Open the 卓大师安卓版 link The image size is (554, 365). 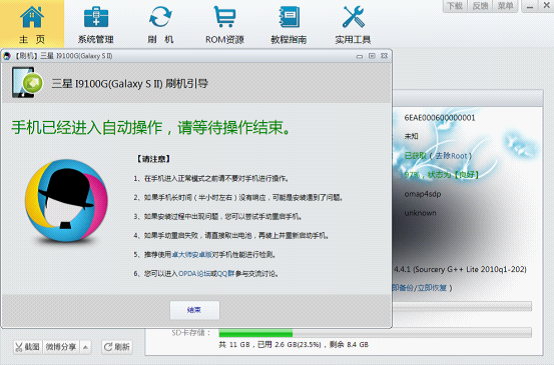point(191,254)
